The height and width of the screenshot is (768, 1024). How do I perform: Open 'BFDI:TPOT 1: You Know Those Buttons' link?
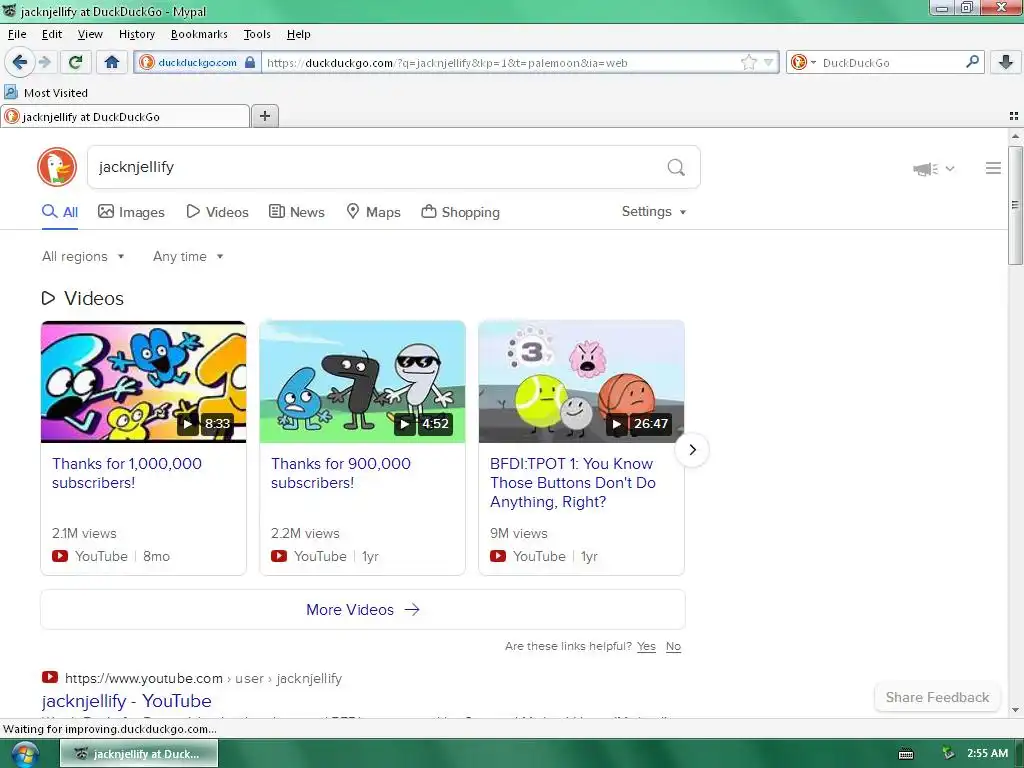click(573, 483)
